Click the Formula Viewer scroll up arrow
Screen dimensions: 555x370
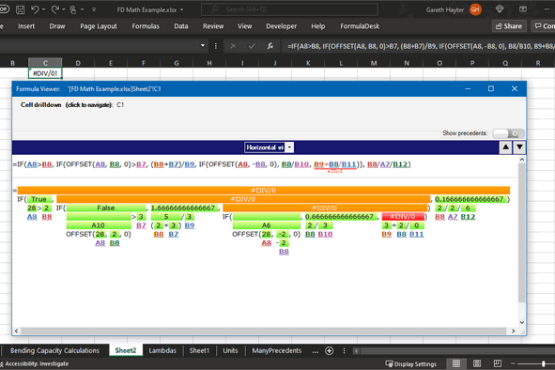(x=522, y=160)
